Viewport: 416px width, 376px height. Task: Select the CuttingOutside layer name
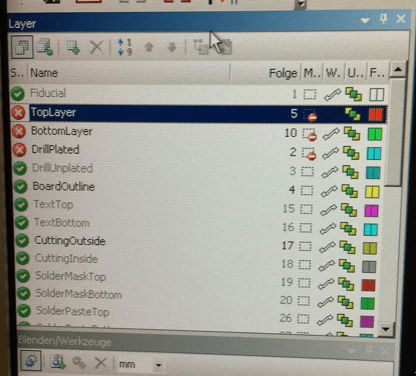coord(70,241)
